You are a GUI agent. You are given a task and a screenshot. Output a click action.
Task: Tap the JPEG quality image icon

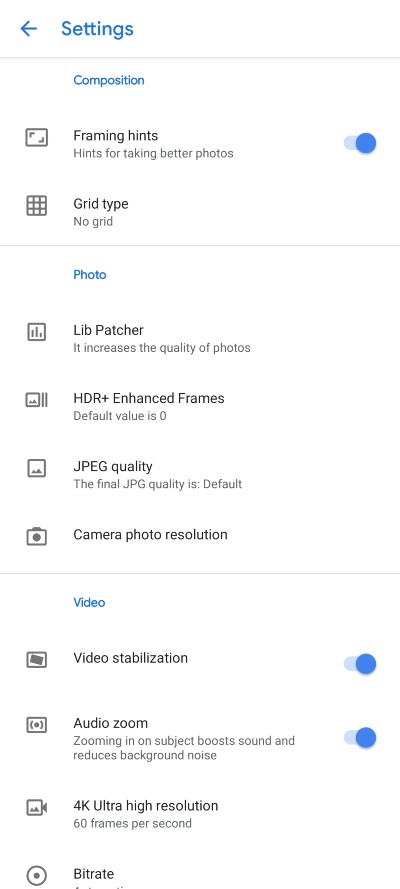37,468
